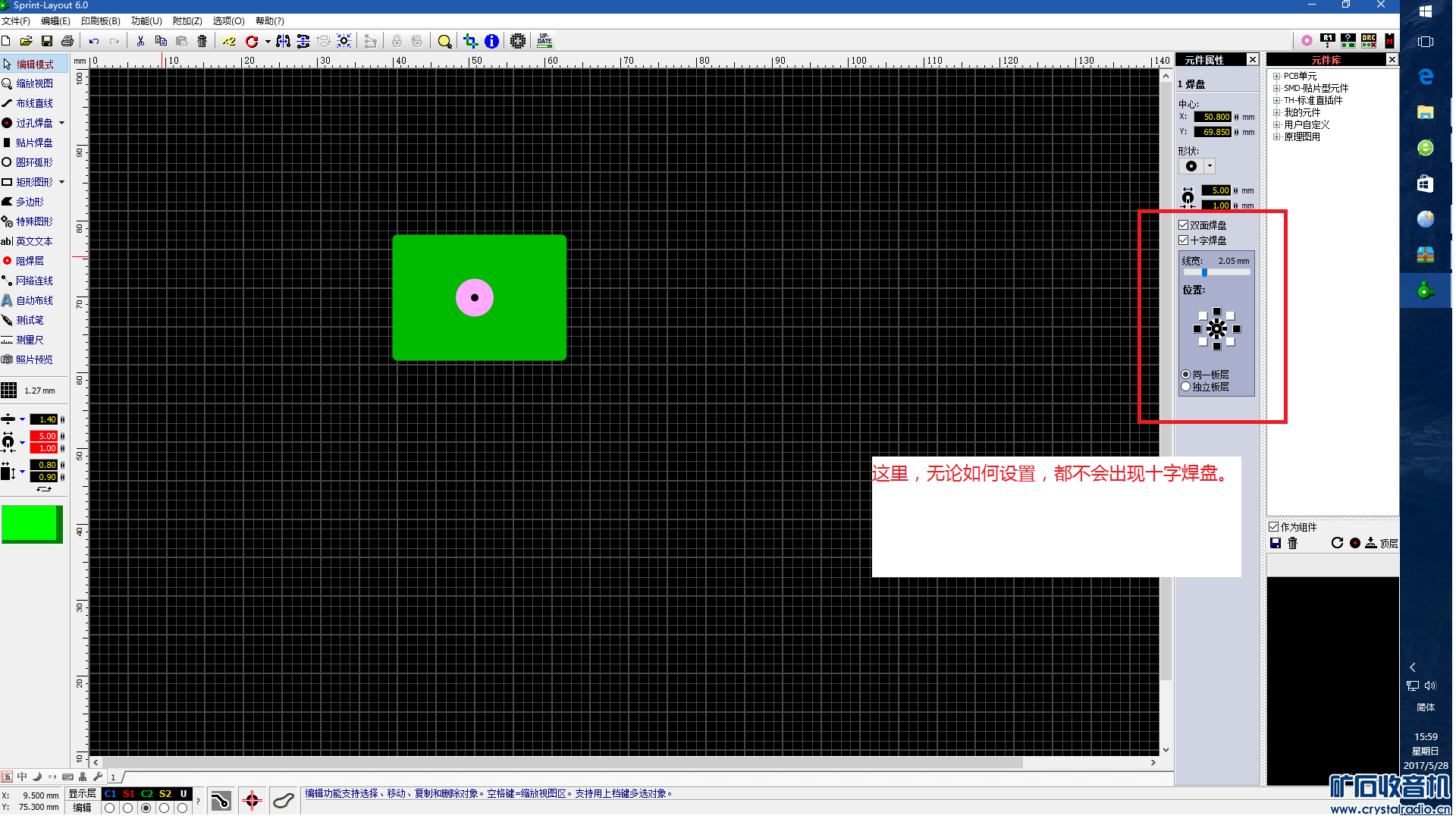The image size is (1456, 819).
Task: Expand the PCB单元 library tree node
Action: 1276,76
